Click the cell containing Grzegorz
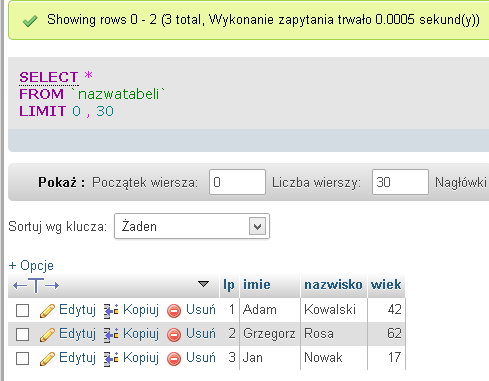The width and height of the screenshot is (489, 381). (x=270, y=334)
